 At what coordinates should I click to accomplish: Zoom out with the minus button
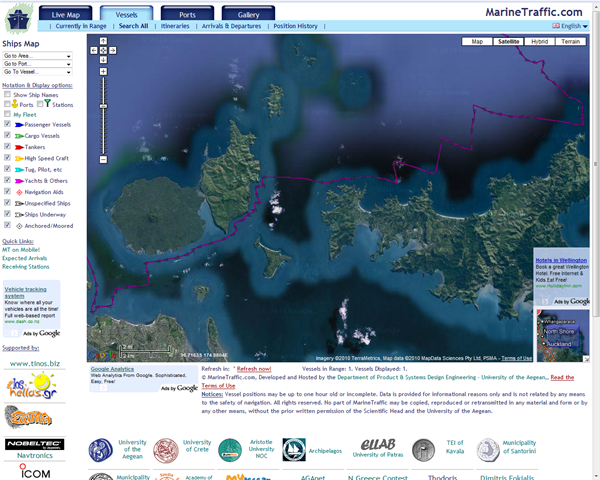pyautogui.click(x=103, y=159)
